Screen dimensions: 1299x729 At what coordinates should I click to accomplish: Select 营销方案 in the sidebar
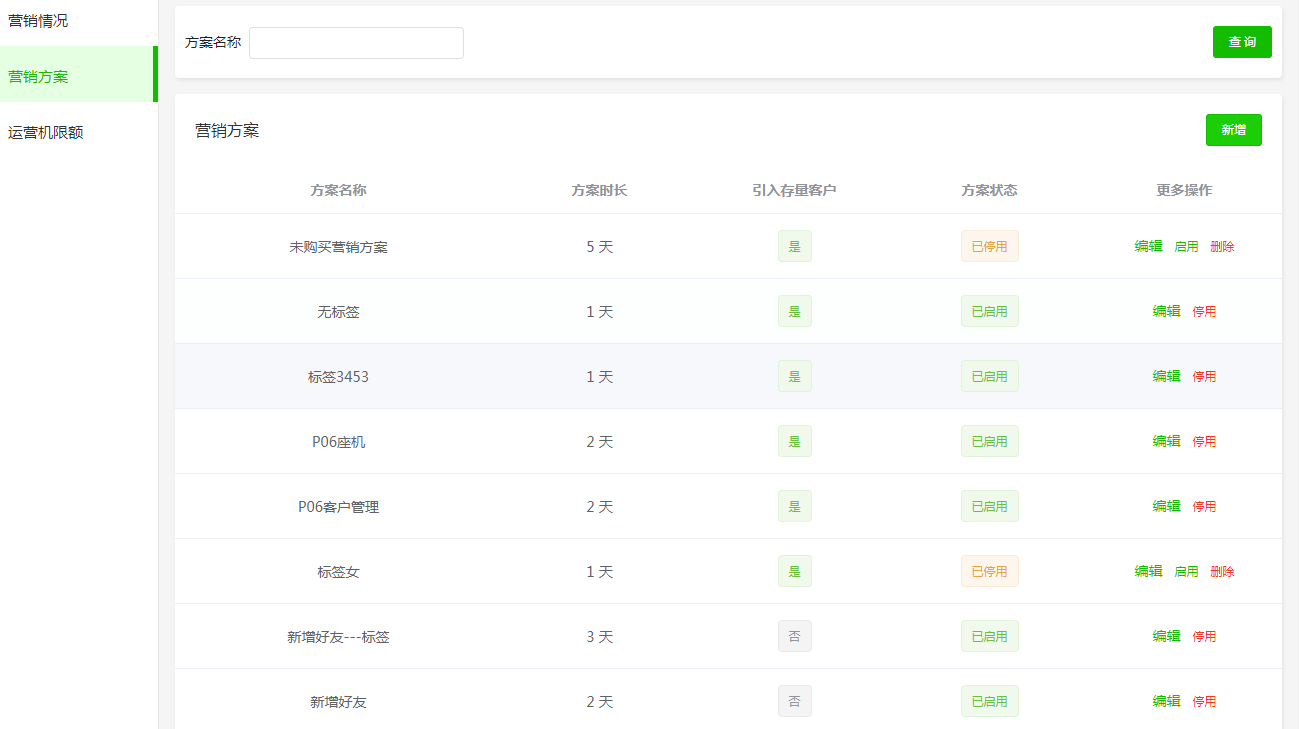[x=38, y=76]
